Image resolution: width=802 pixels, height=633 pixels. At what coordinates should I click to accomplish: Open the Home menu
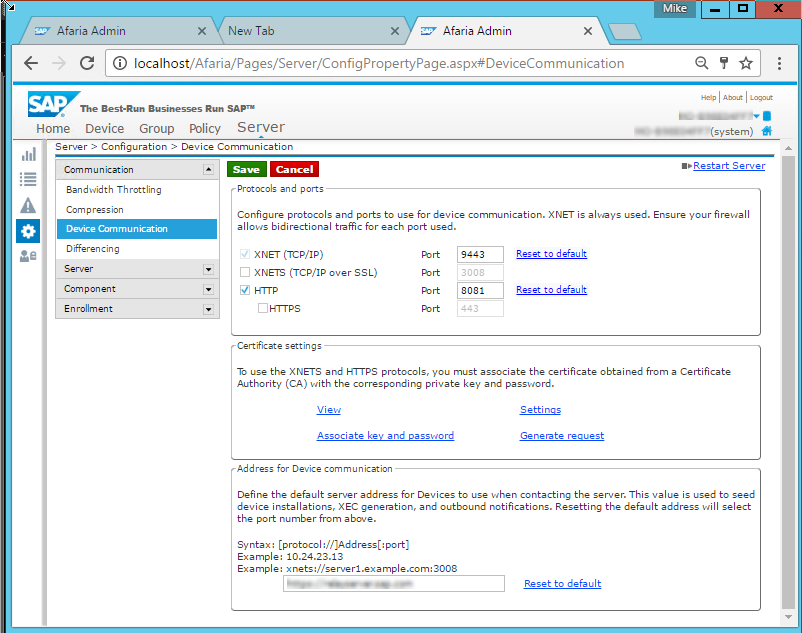(x=53, y=128)
